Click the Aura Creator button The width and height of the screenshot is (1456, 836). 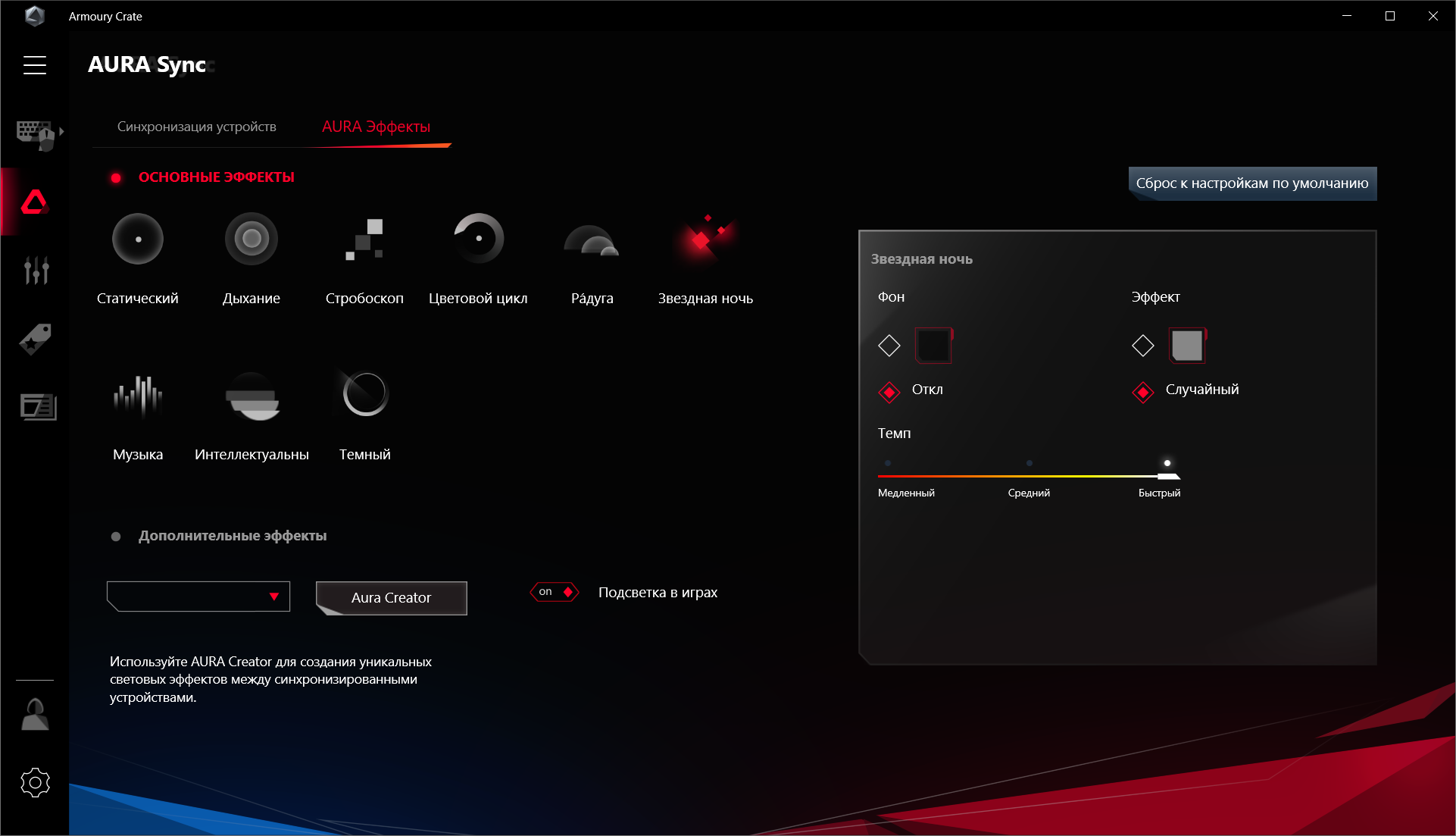click(x=391, y=598)
